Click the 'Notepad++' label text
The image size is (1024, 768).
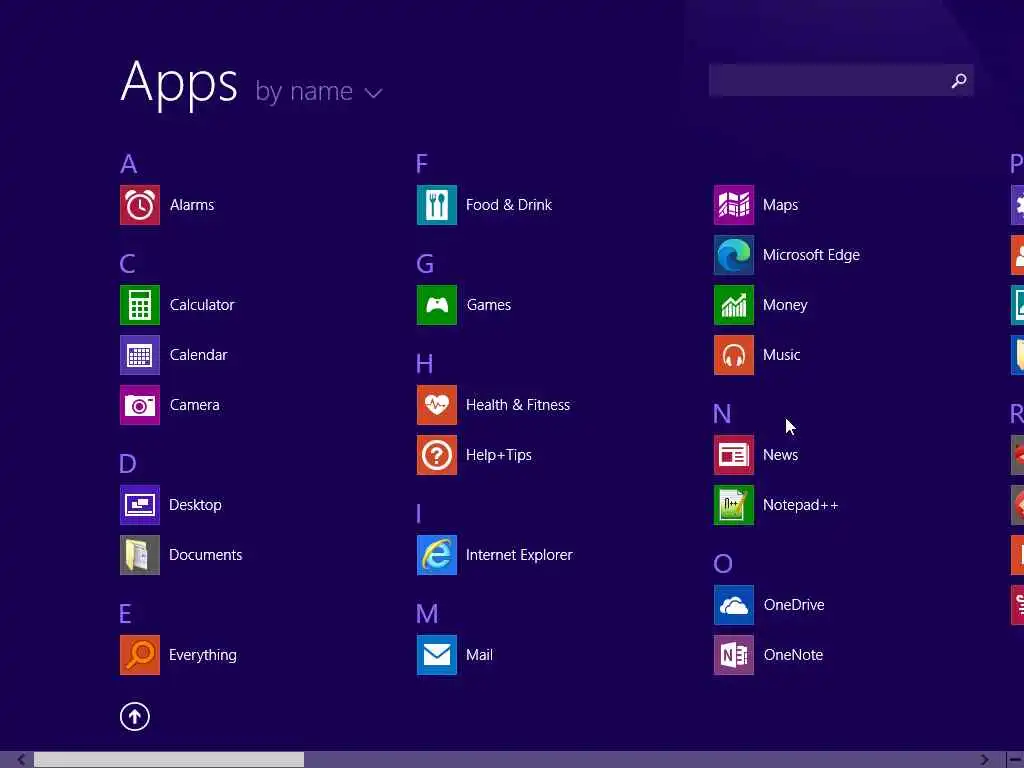click(801, 505)
